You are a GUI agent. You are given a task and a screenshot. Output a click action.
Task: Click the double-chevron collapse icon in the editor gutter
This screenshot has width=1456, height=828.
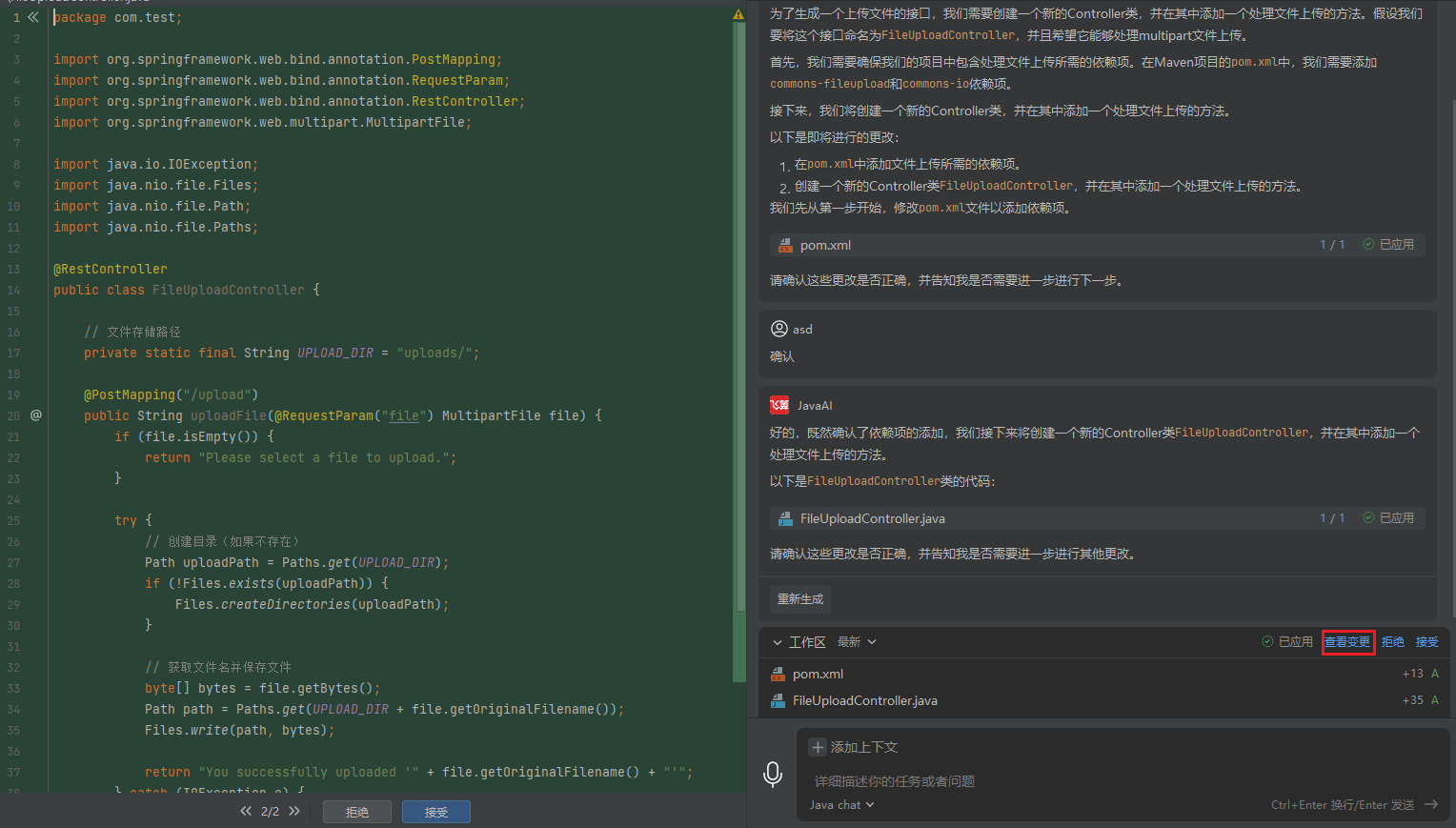click(33, 17)
